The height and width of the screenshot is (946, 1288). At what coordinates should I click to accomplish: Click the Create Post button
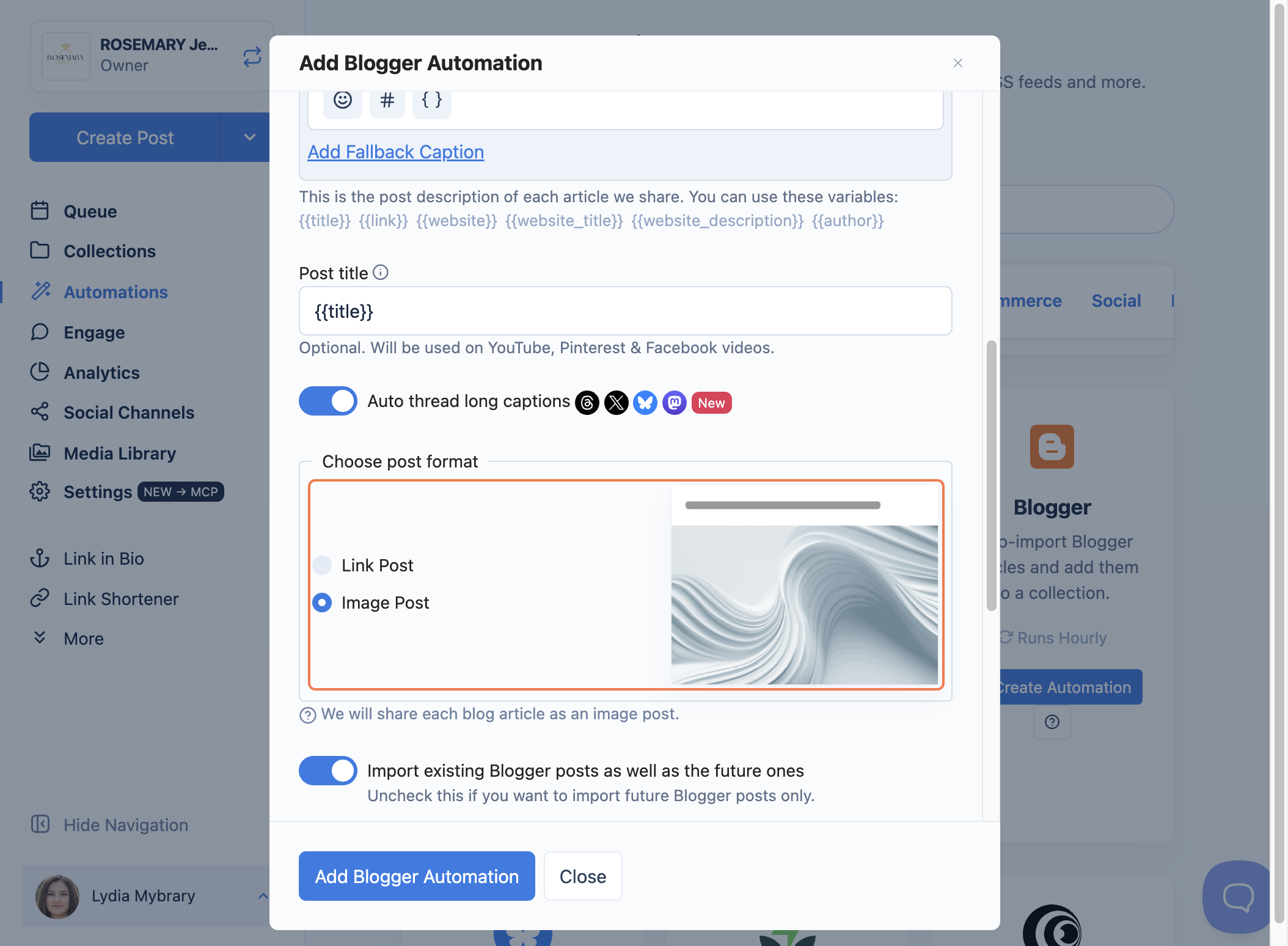tap(125, 137)
